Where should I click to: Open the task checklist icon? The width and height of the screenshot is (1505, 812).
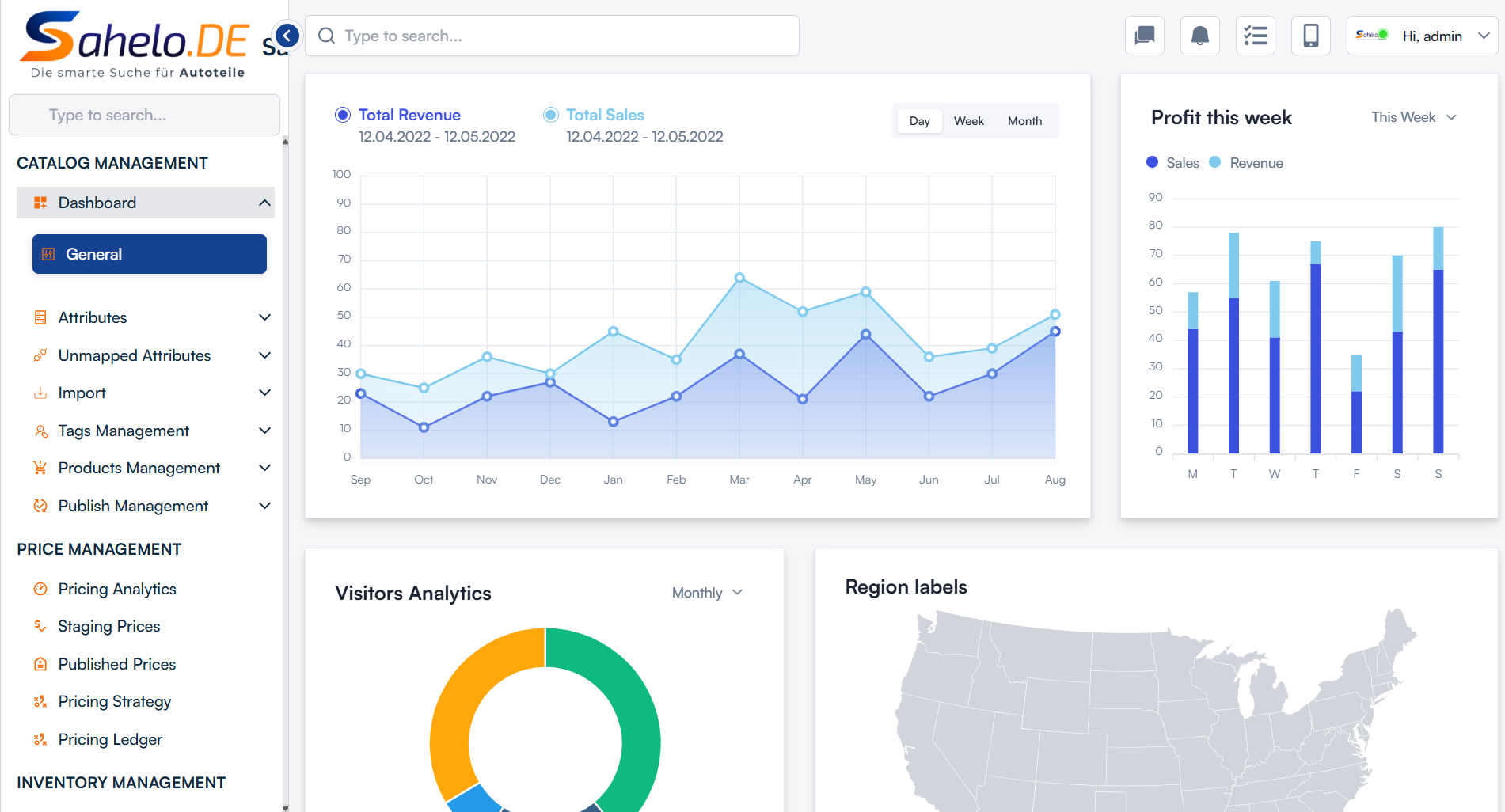coord(1256,36)
